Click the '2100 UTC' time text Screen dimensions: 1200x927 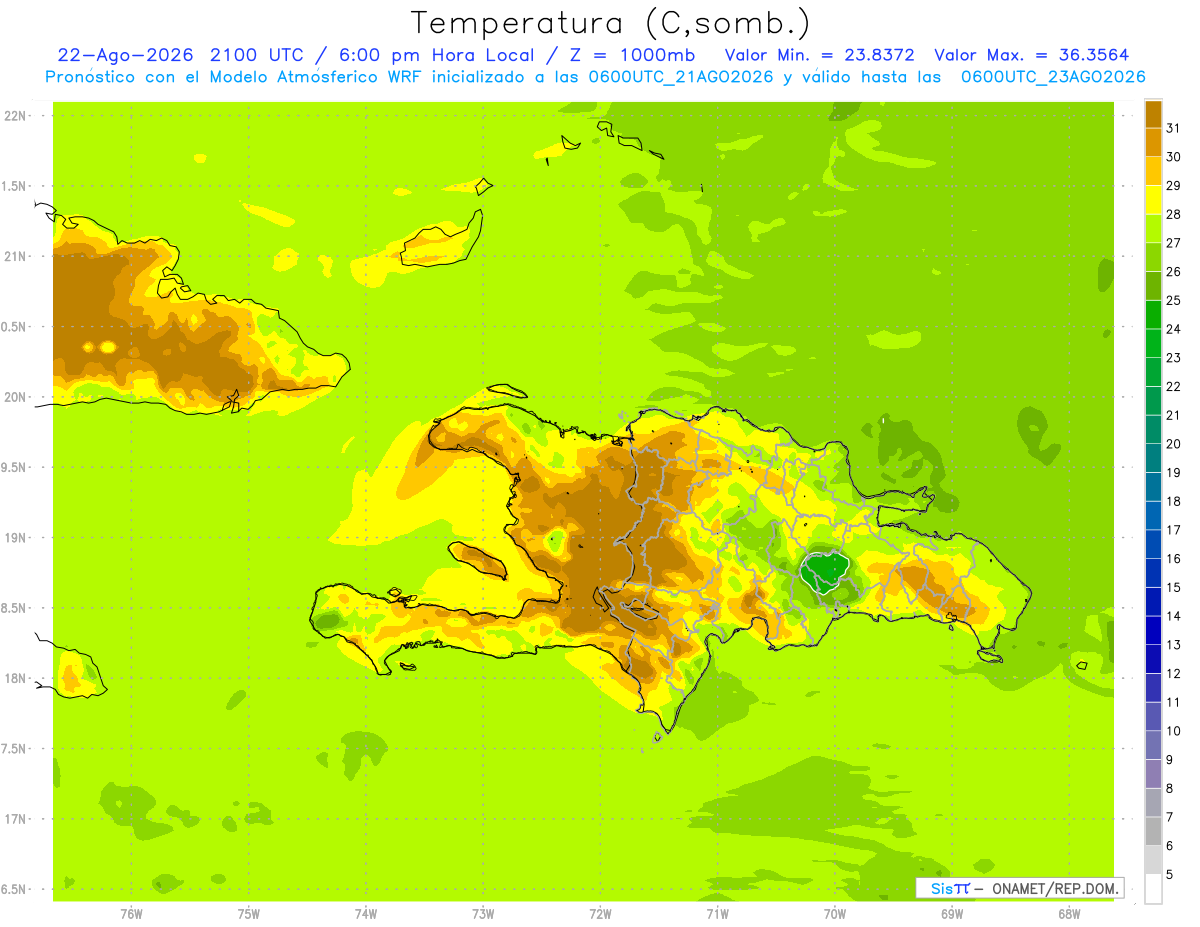coord(260,55)
